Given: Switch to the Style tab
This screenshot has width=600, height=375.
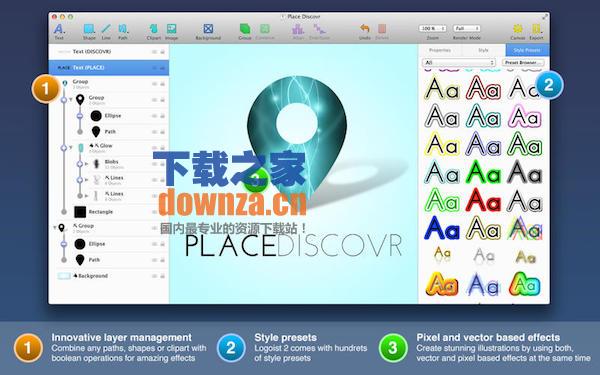Looking at the screenshot, I should [x=483, y=50].
